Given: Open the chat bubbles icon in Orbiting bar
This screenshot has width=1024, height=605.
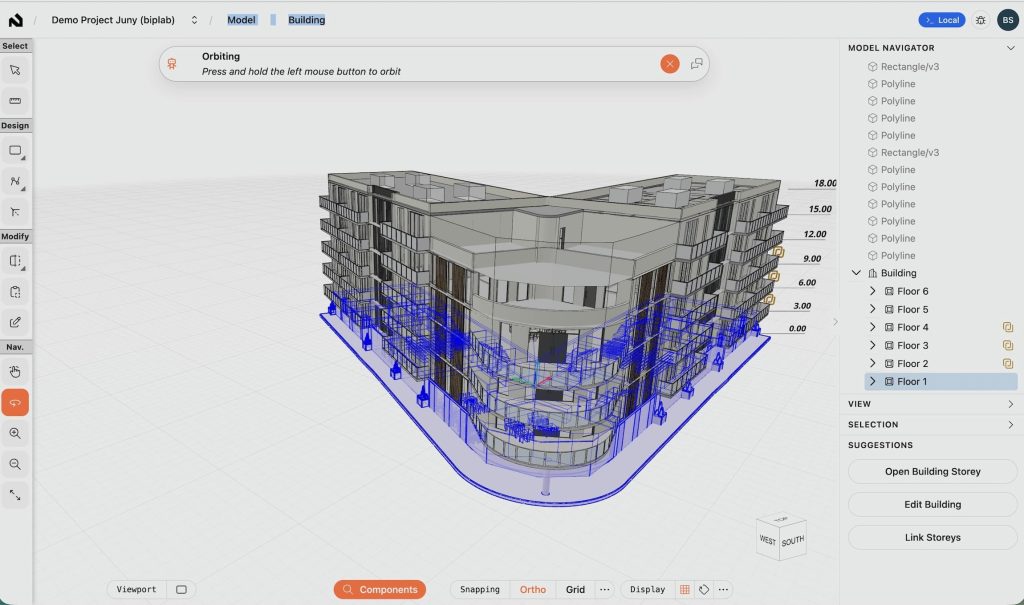Looking at the screenshot, I should pos(697,63).
